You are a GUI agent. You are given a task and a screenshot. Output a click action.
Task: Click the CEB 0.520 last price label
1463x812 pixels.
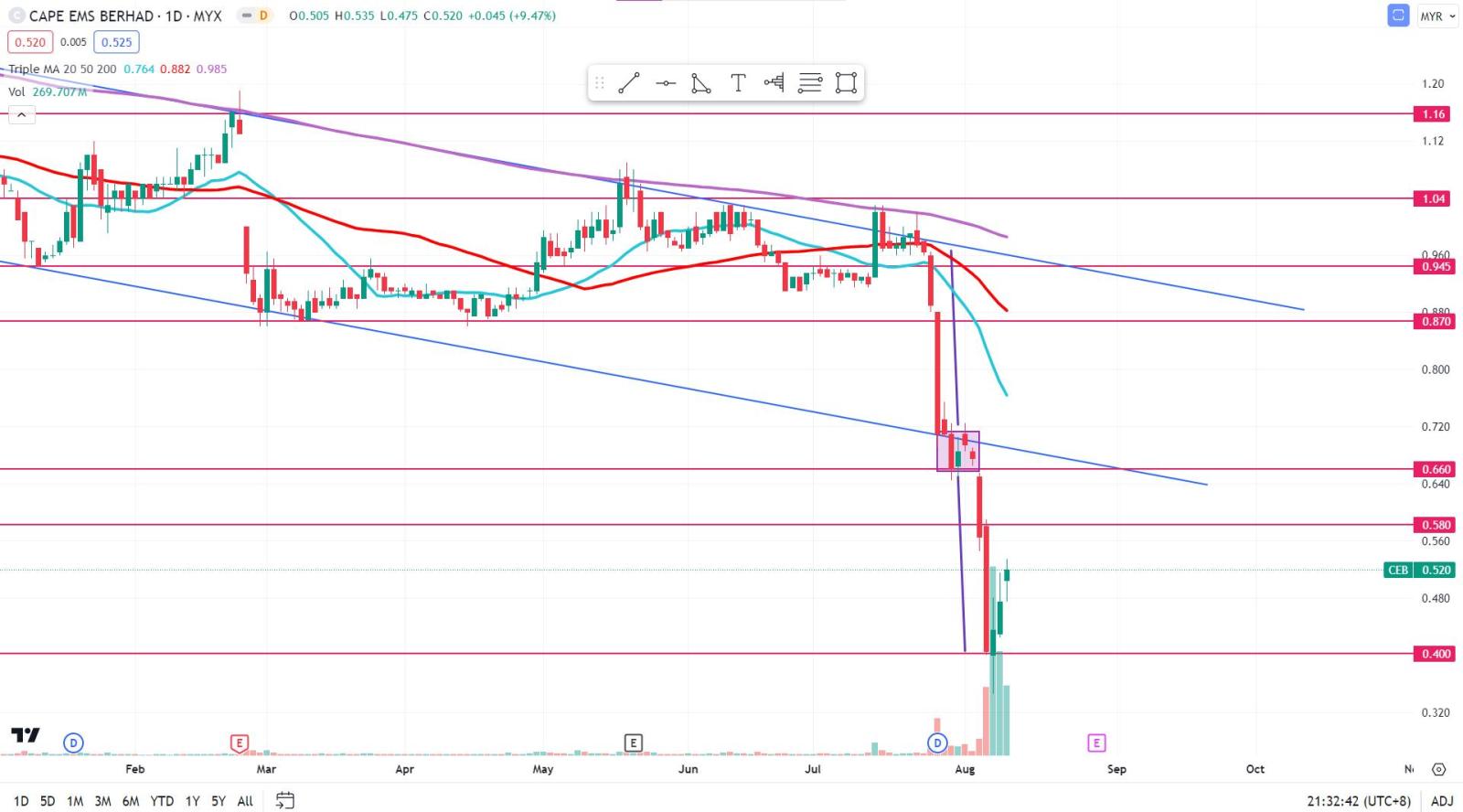click(1419, 570)
